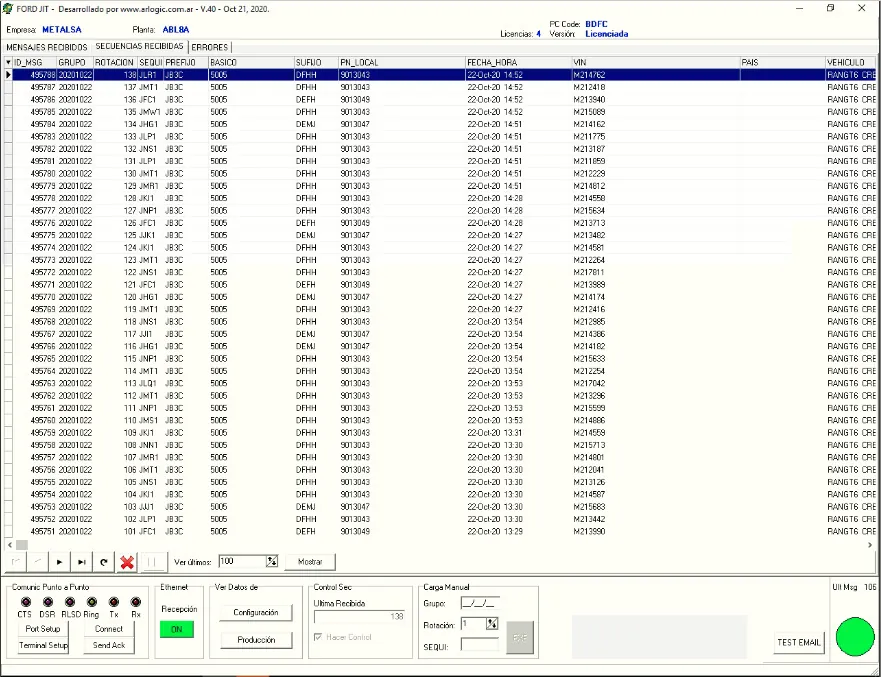This screenshot has width=881, height=677.
Task: Click Send Ack button
Action: click(x=109, y=645)
